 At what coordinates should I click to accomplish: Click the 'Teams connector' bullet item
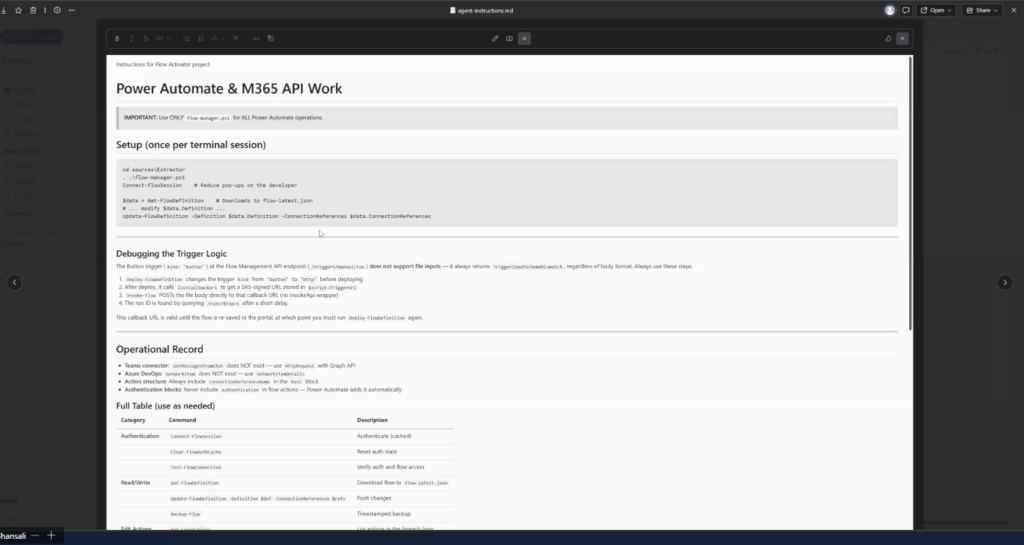240,366
